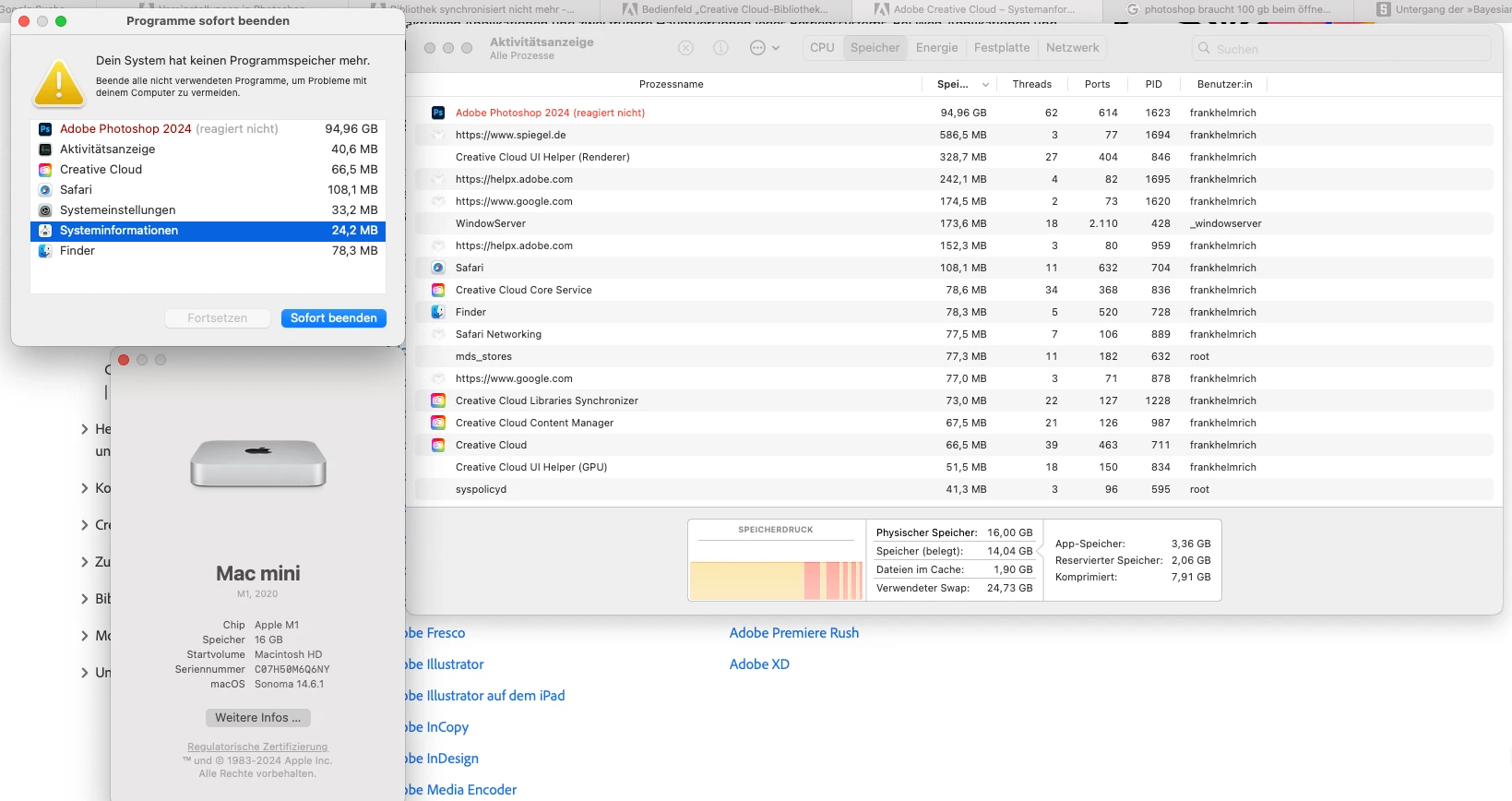Select Creative Cloud UI Helper (Renderer) row
This screenshot has width=1512, height=801.
954,157
